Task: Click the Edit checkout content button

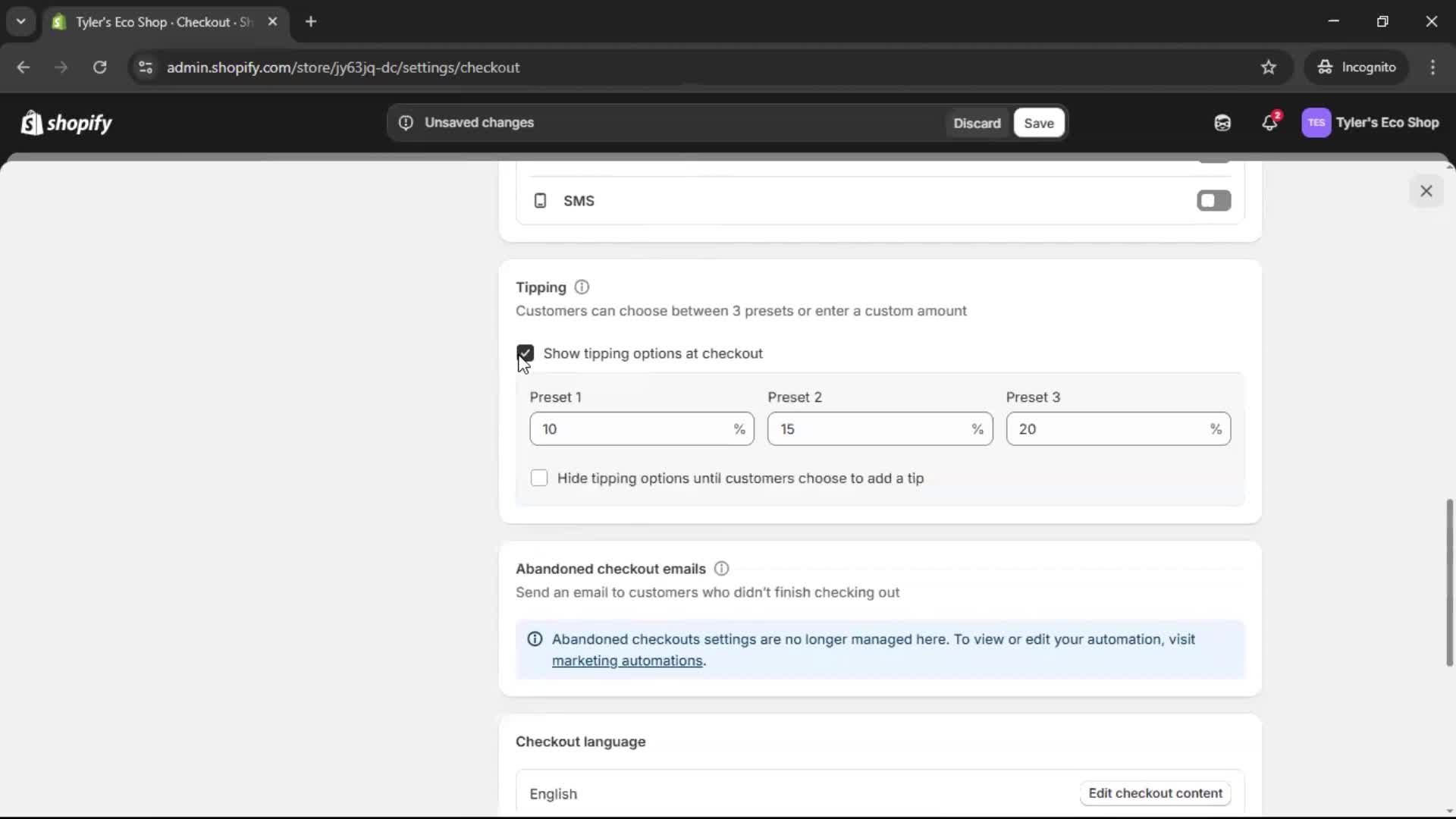Action: [1154, 793]
